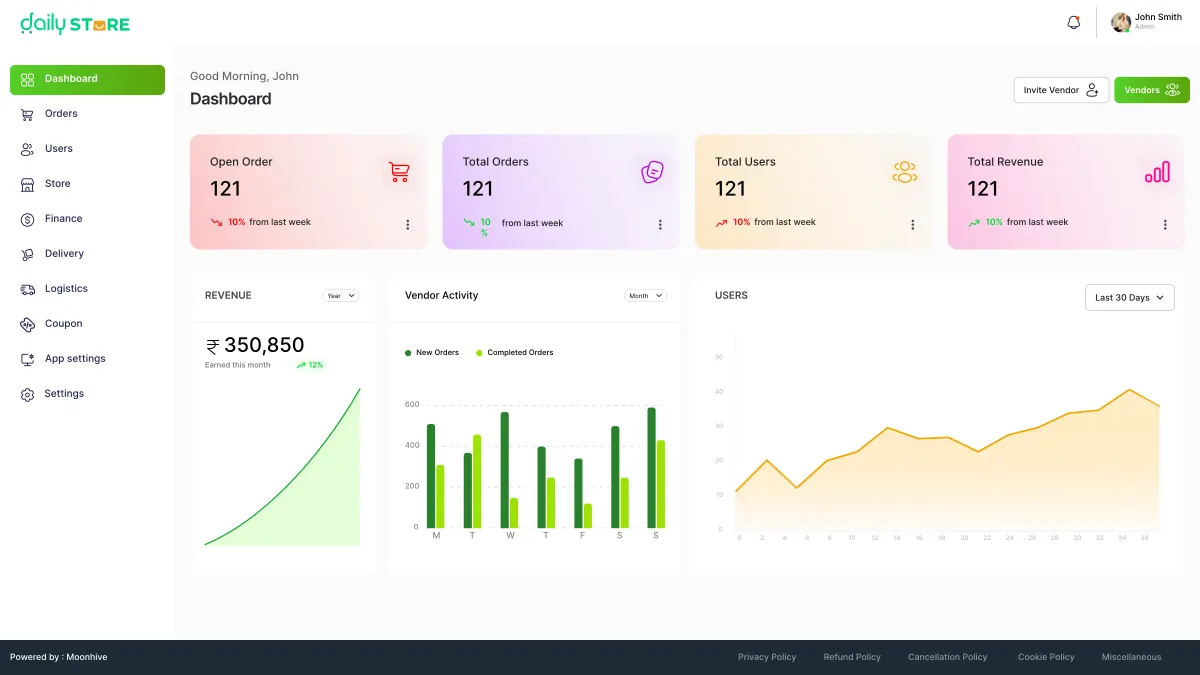Click the Open Order card title
This screenshot has width=1200, height=675.
(241, 162)
